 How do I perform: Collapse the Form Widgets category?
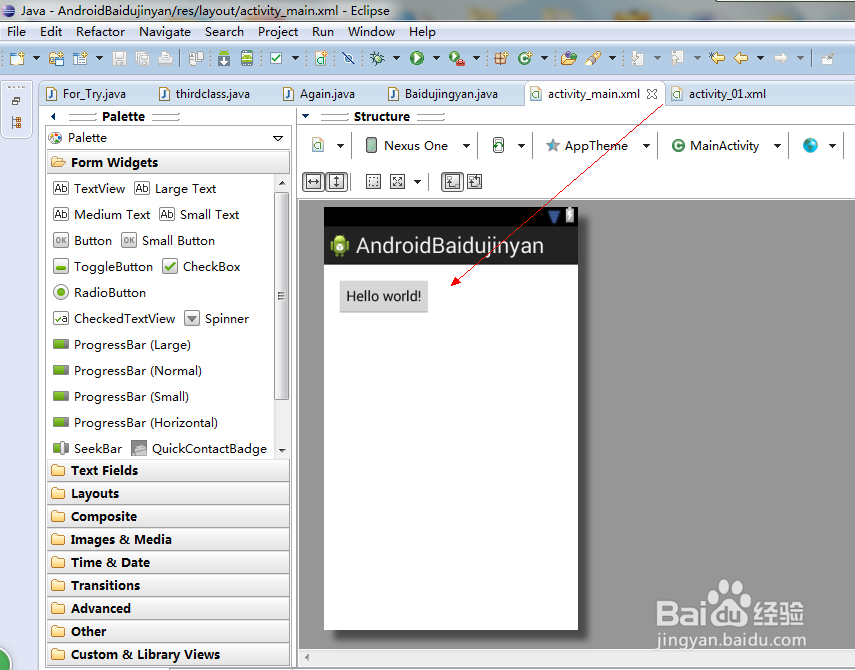[x=168, y=162]
